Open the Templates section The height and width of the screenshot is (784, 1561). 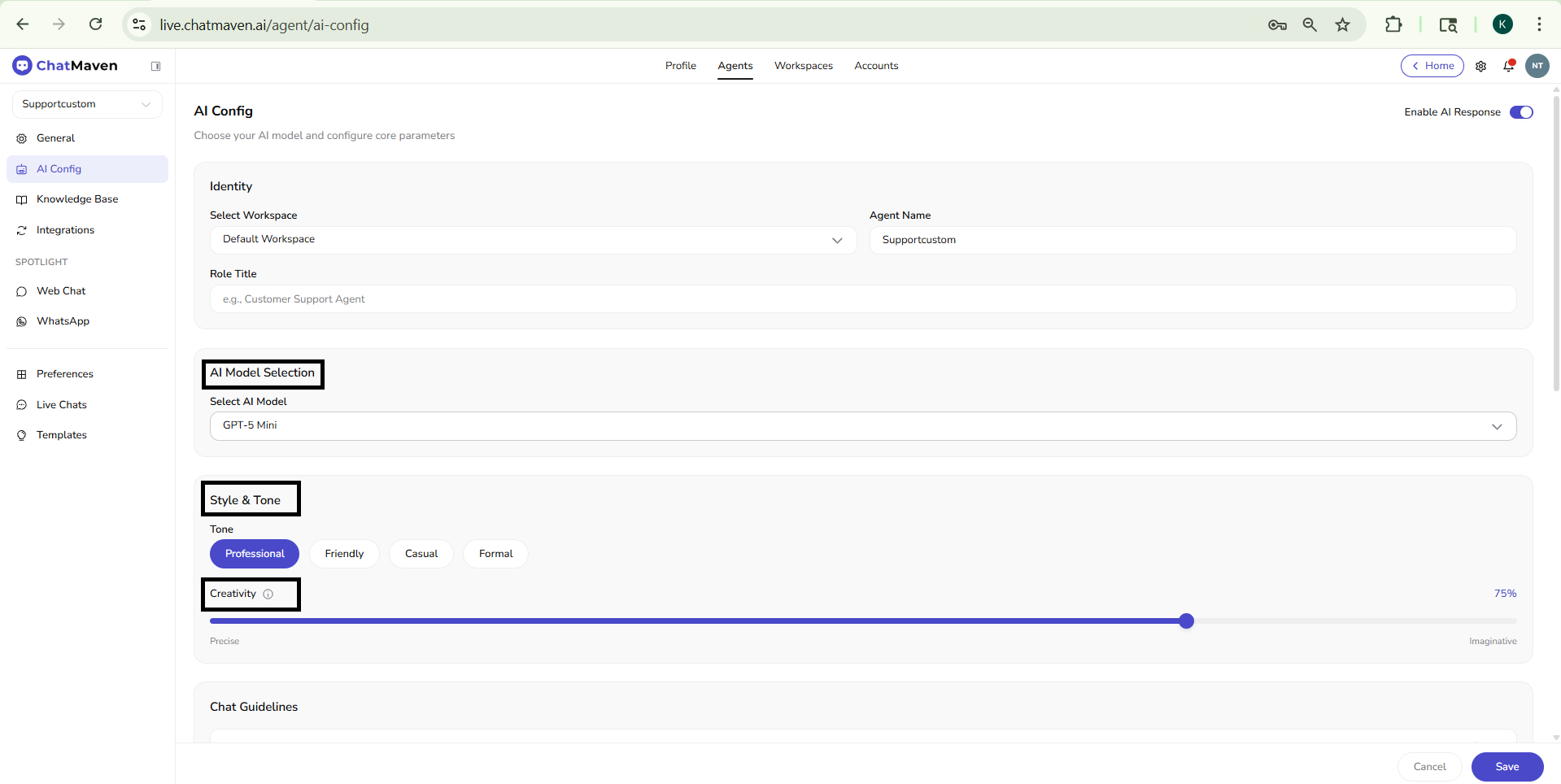(61, 434)
